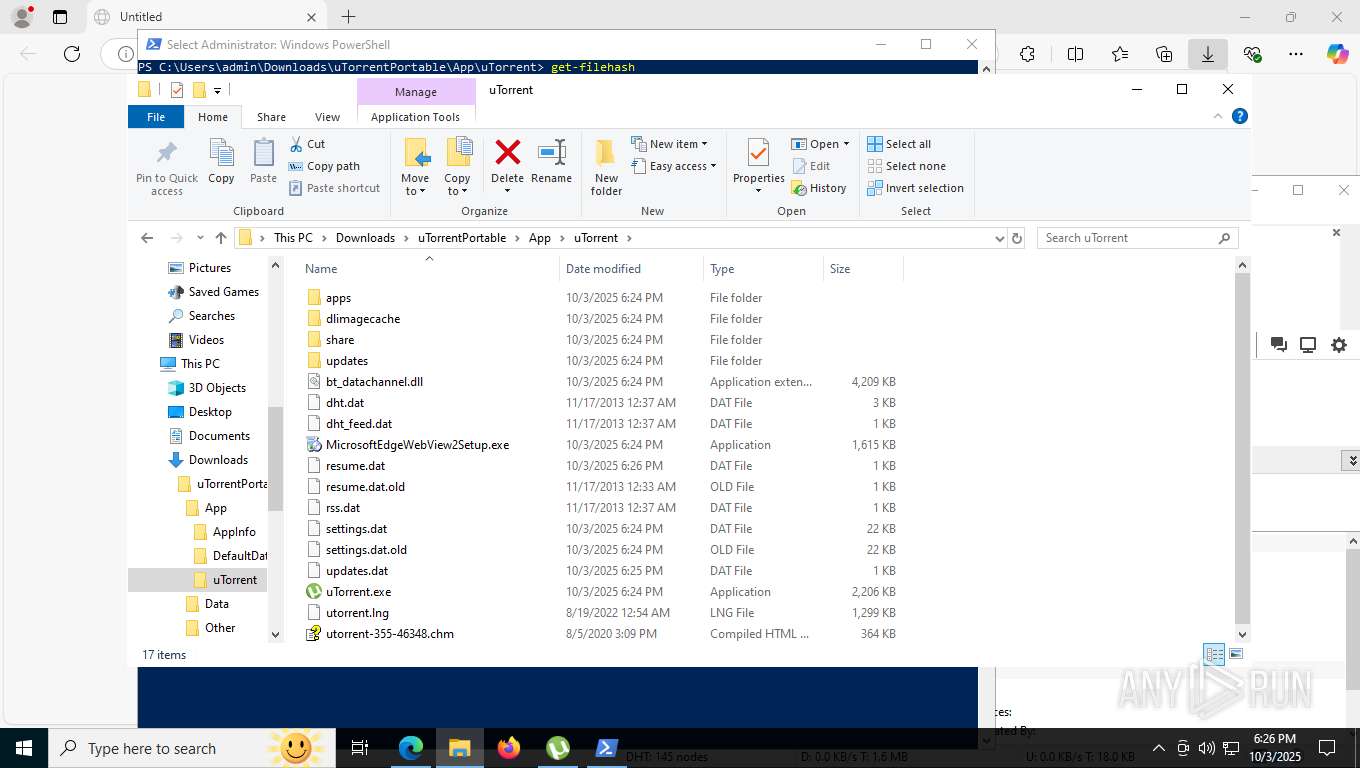Image resolution: width=1360 pixels, height=768 pixels.
Task: Switch to Details view layout icon
Action: pos(1214,655)
